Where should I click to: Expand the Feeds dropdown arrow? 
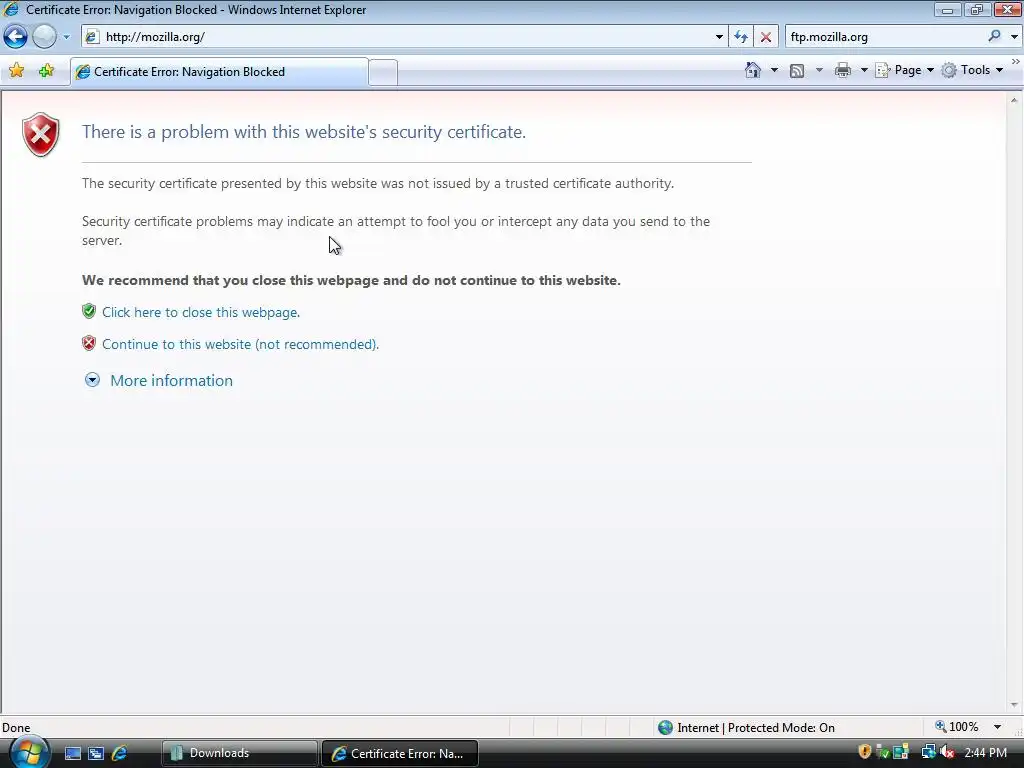[819, 70]
